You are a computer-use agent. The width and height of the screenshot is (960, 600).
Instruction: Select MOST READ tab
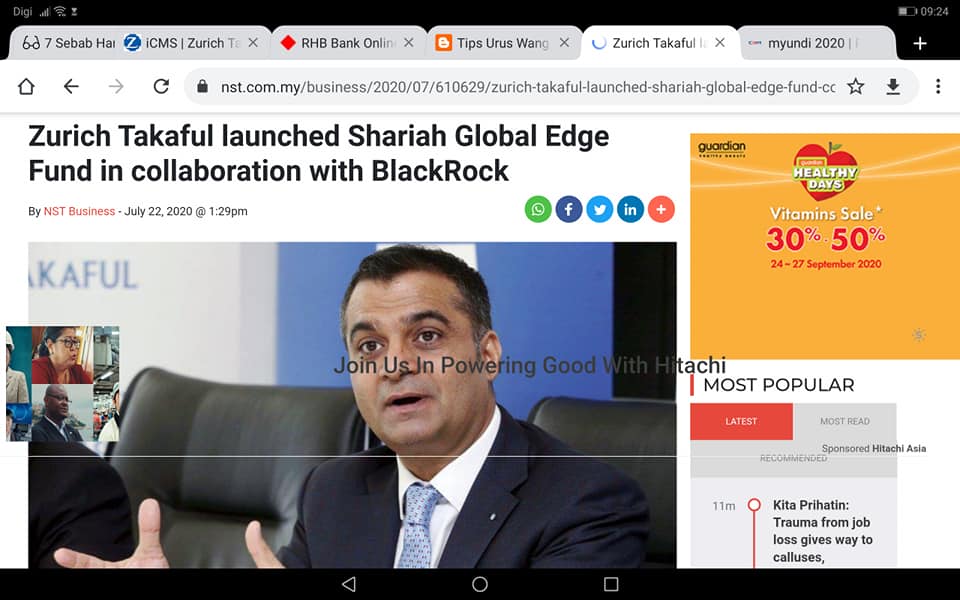[x=845, y=421]
